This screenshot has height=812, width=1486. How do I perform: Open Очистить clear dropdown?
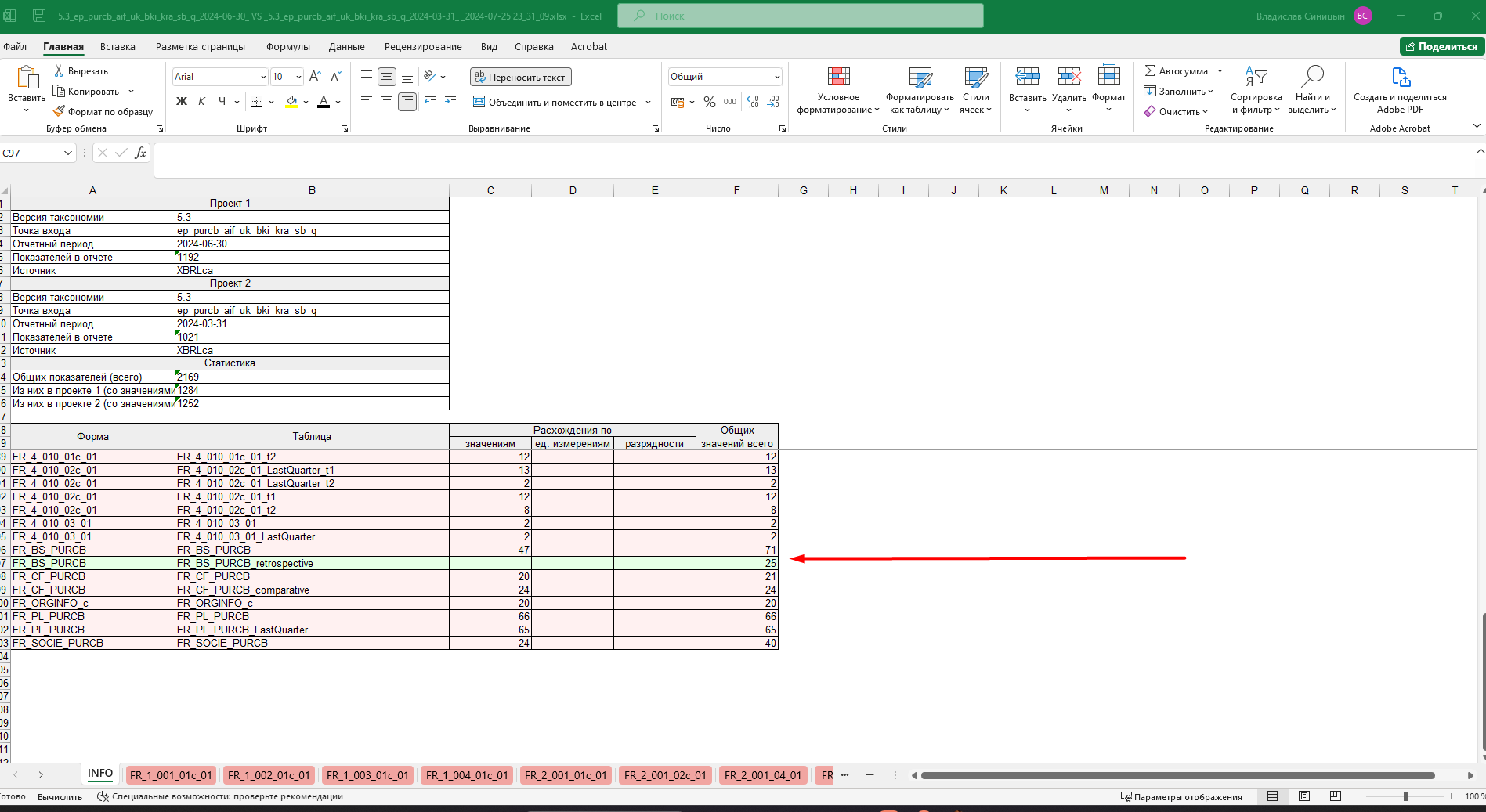1176,112
